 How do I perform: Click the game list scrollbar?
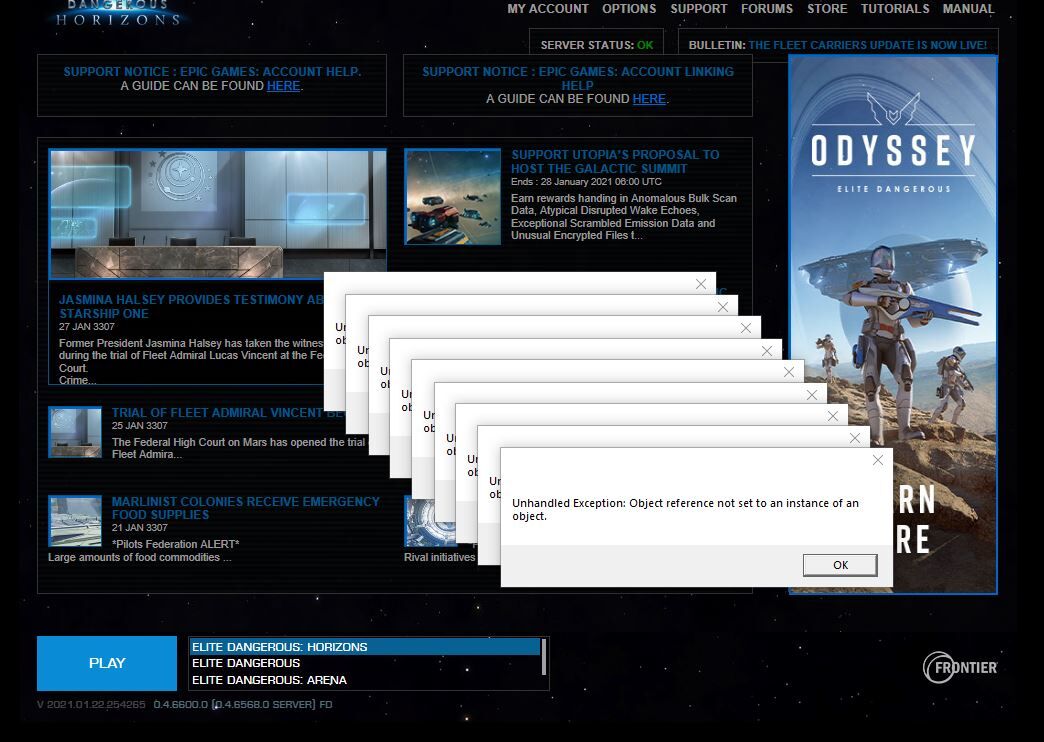tap(544, 657)
